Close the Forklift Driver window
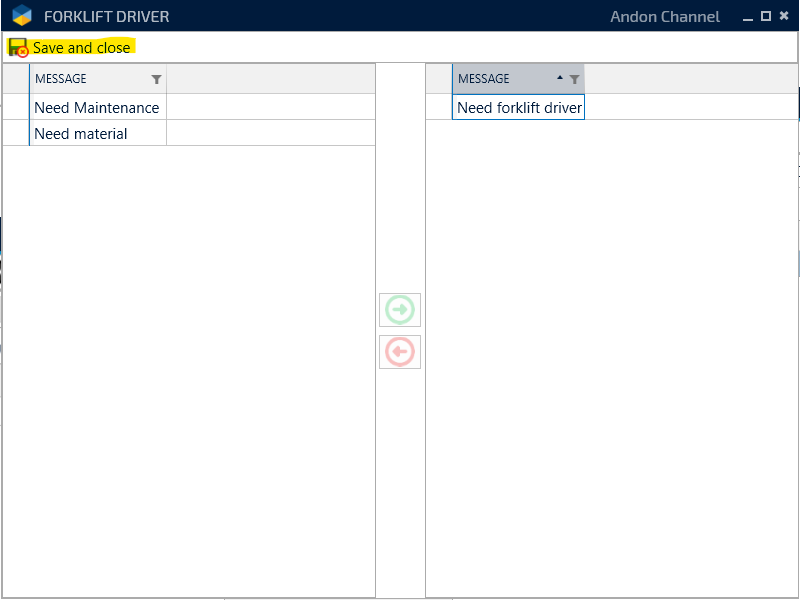This screenshot has width=800, height=600. tap(784, 16)
